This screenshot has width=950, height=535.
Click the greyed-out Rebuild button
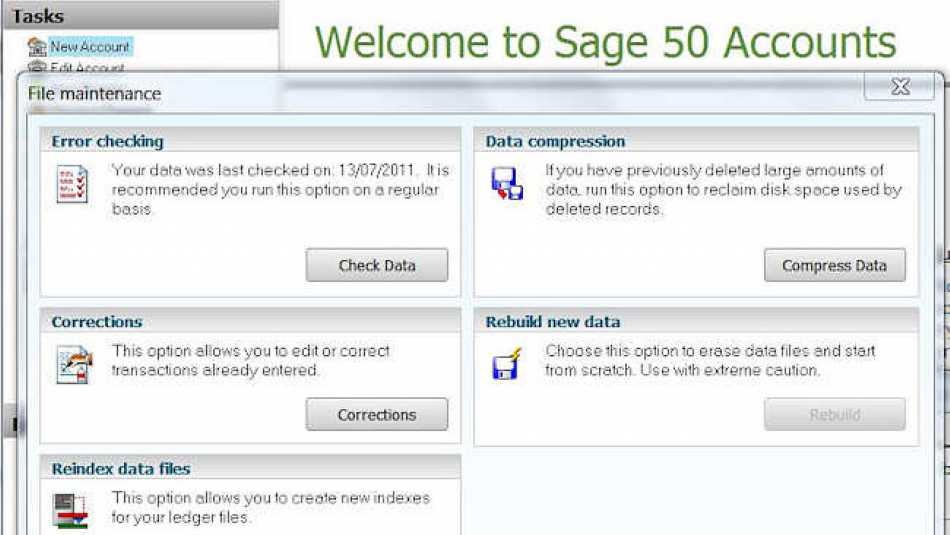834,414
